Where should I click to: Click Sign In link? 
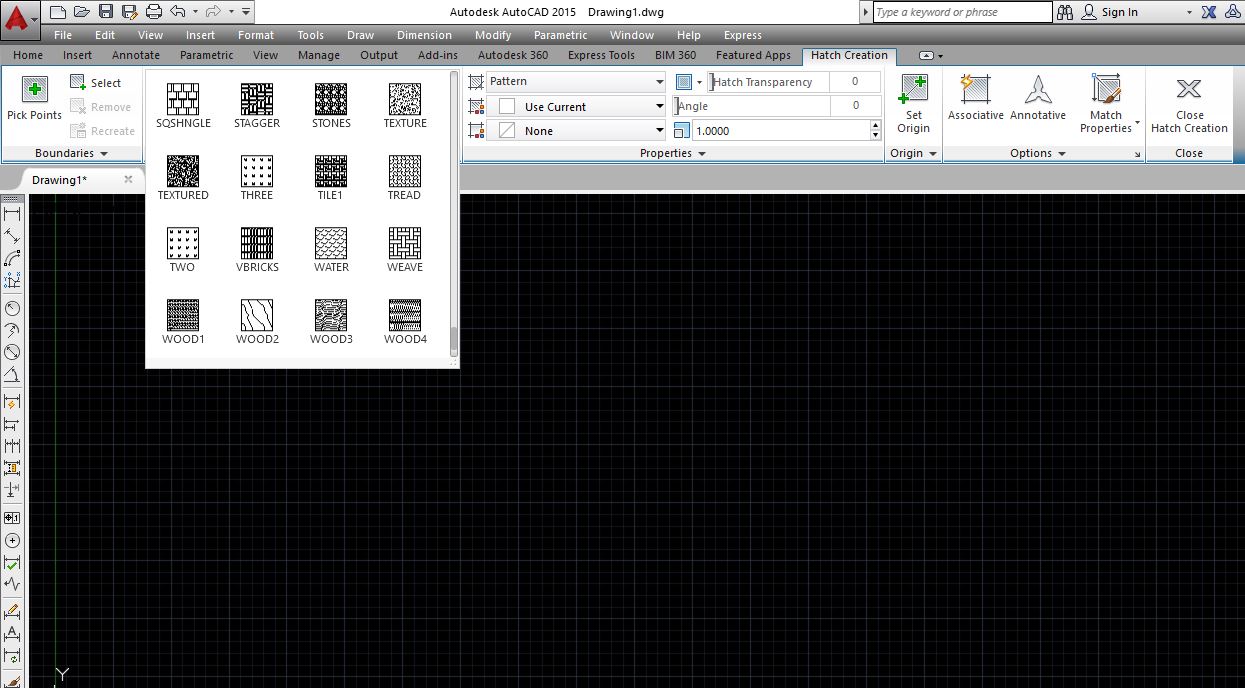1119,12
